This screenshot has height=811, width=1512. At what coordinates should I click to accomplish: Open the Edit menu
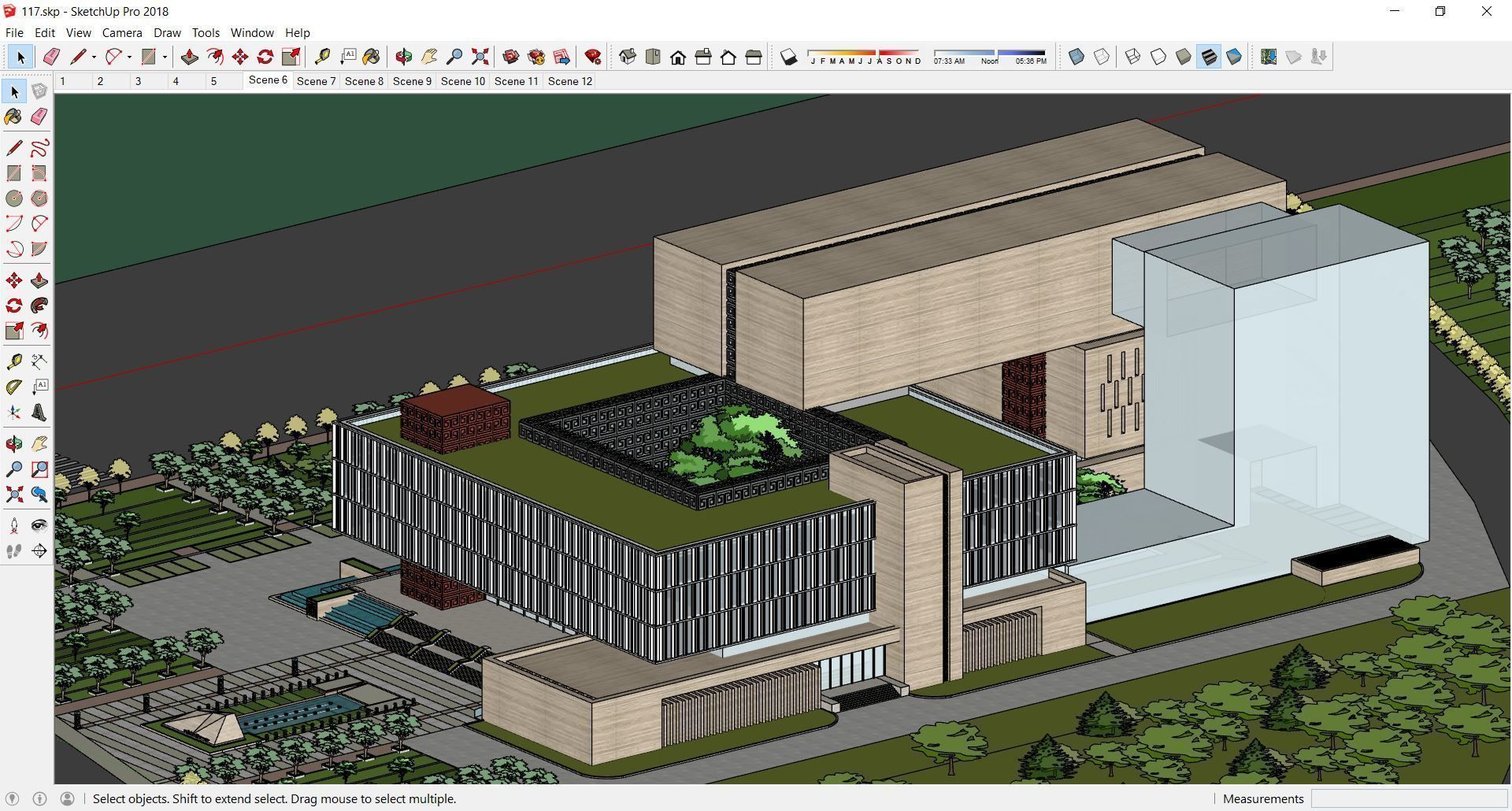(x=45, y=33)
